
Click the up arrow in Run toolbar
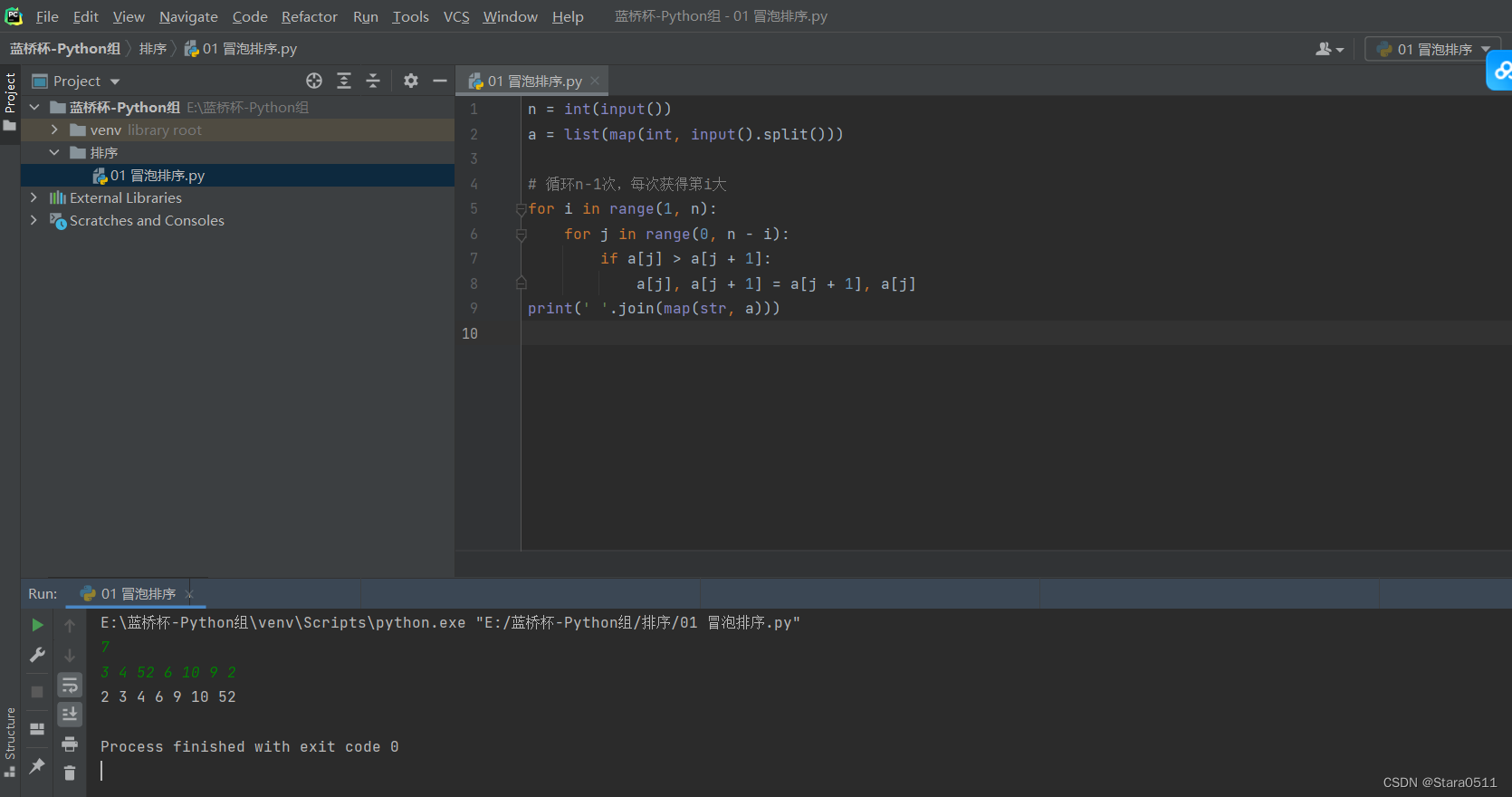(70, 625)
